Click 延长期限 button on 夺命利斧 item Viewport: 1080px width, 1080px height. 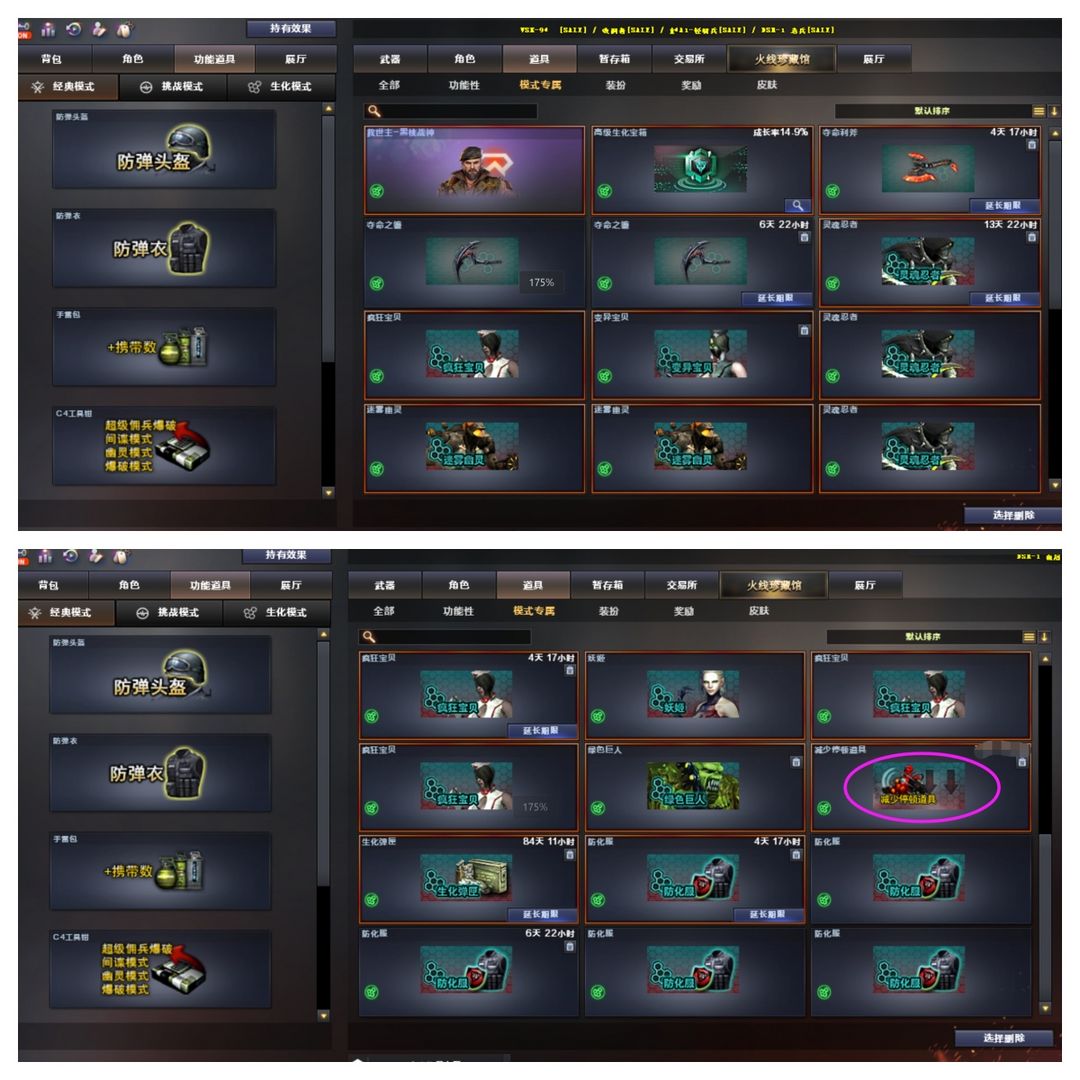coord(1003,205)
